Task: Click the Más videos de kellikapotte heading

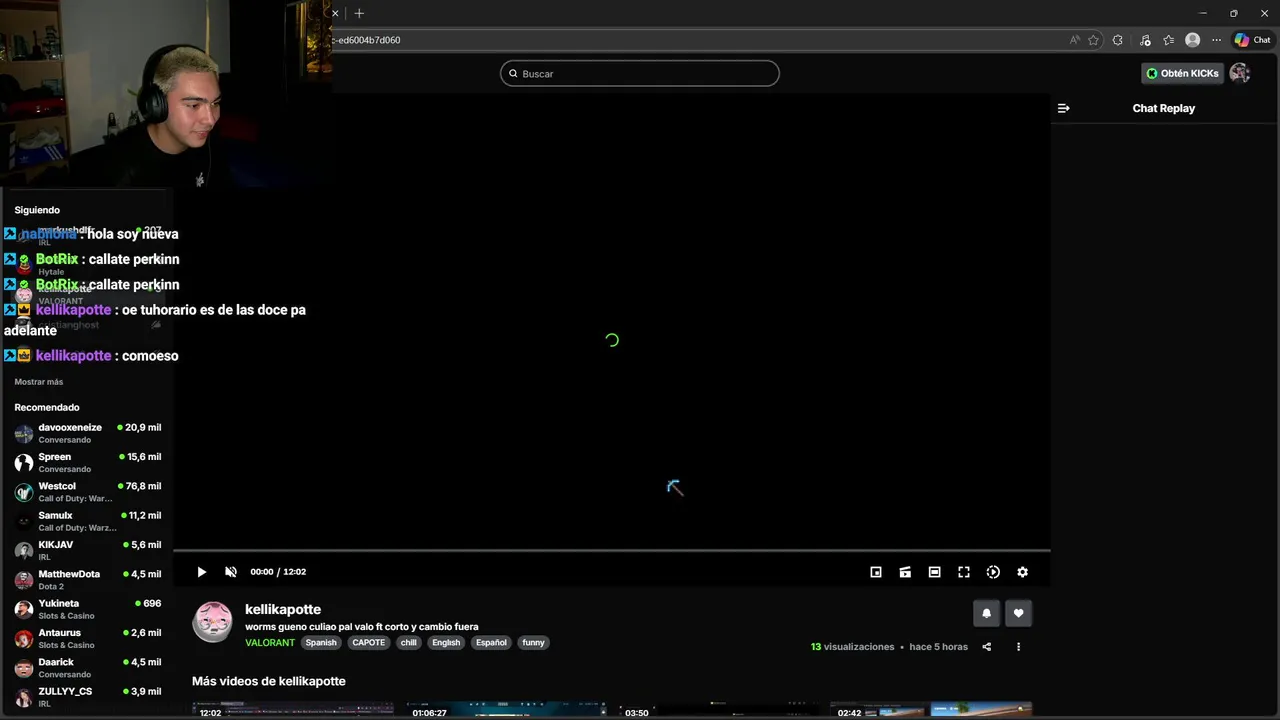Action: click(269, 681)
